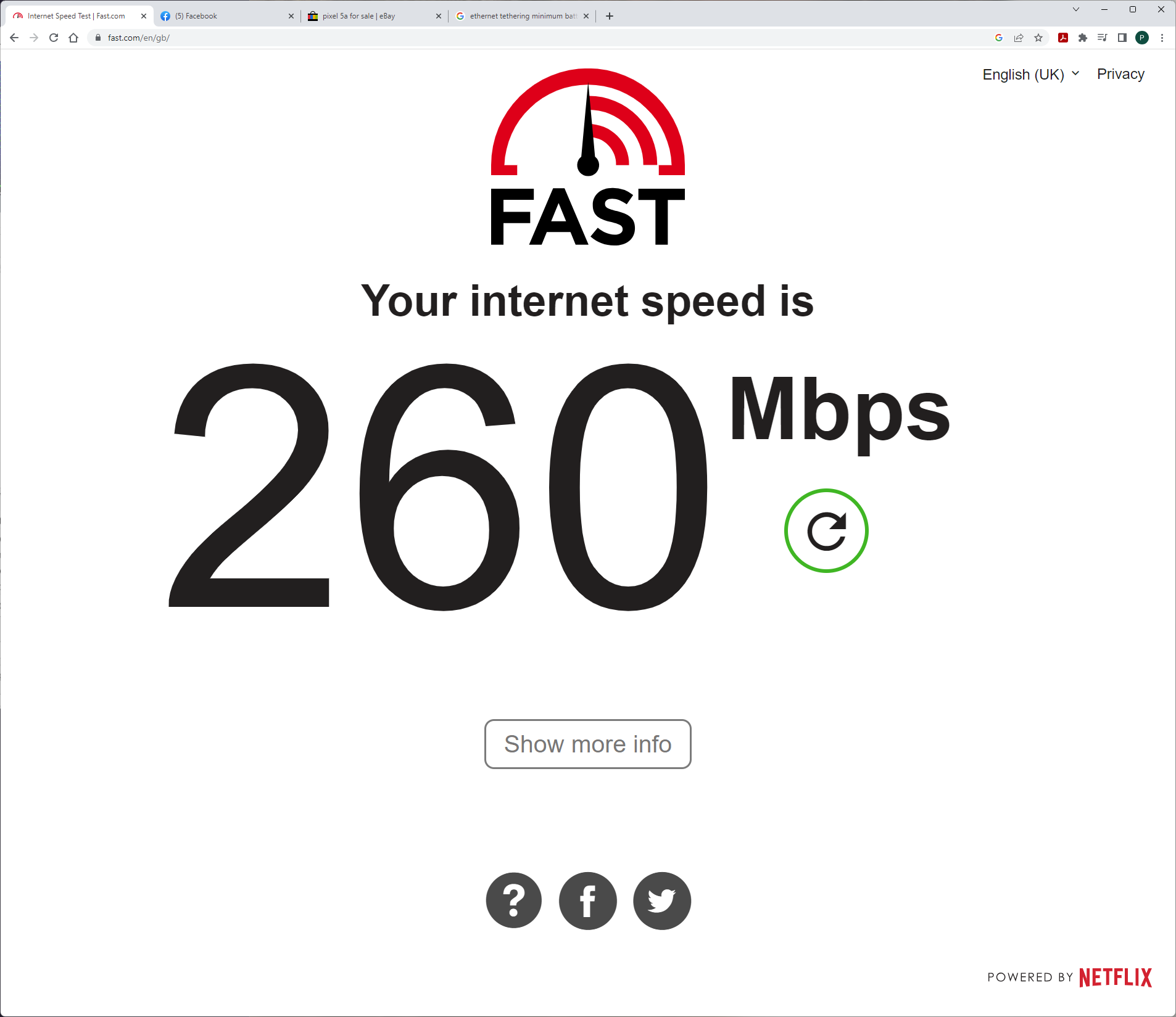
Task: Click the share this page icon
Action: coord(1019,38)
